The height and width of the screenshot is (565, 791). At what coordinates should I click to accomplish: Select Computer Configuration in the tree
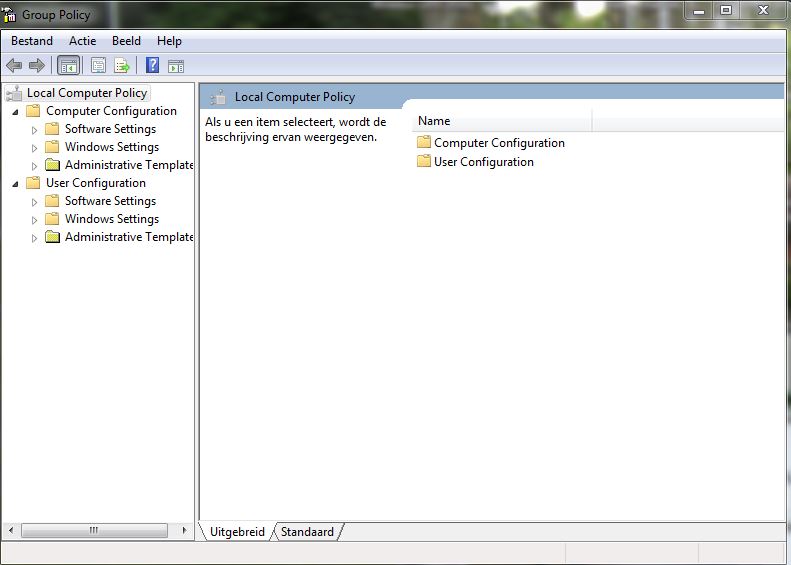tap(111, 111)
